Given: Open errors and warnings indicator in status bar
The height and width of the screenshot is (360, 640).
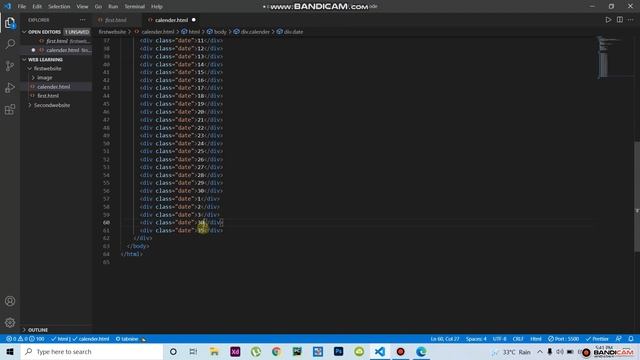Looking at the screenshot, I should (x=24, y=339).
